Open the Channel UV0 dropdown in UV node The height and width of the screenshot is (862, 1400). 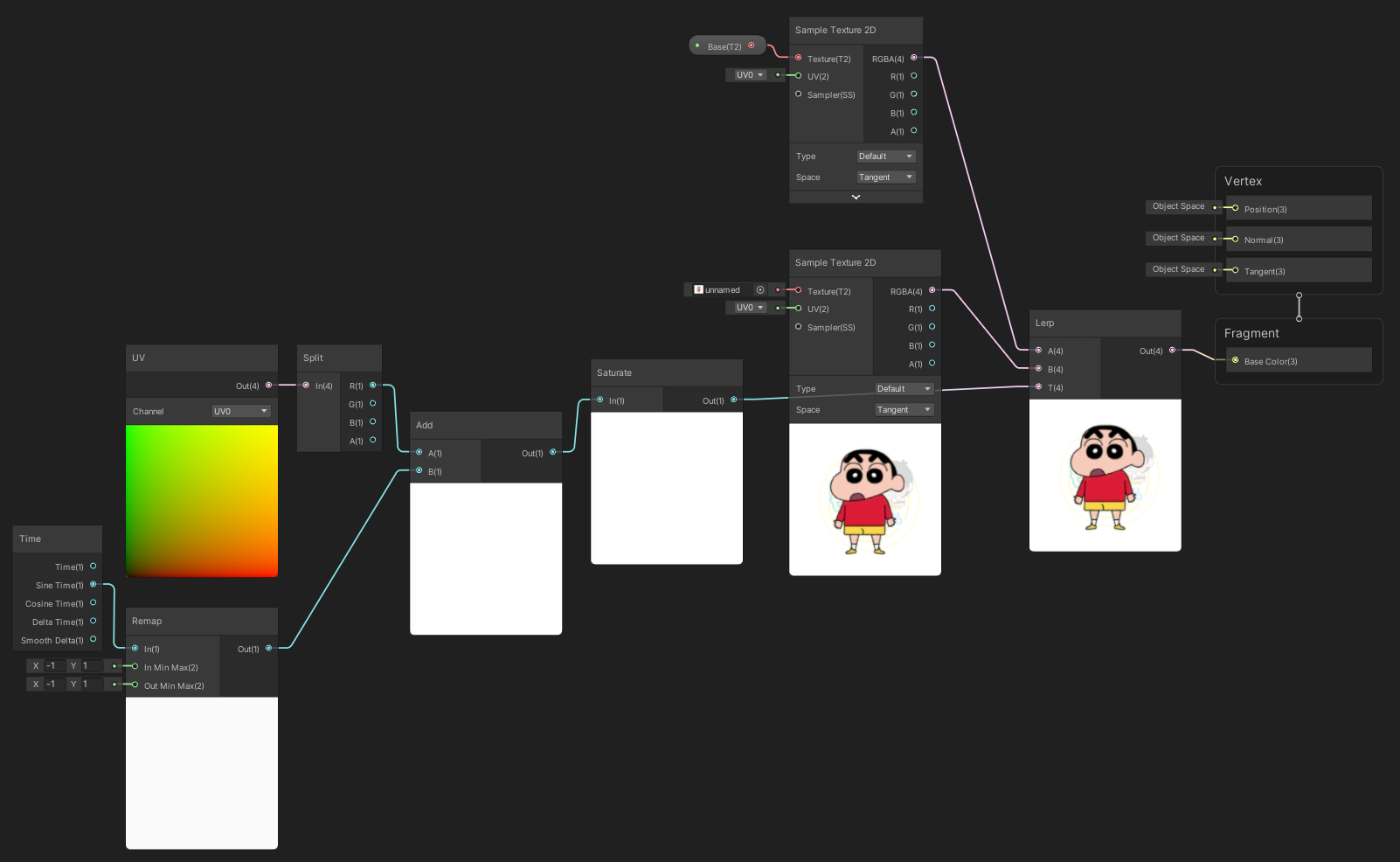click(x=241, y=411)
